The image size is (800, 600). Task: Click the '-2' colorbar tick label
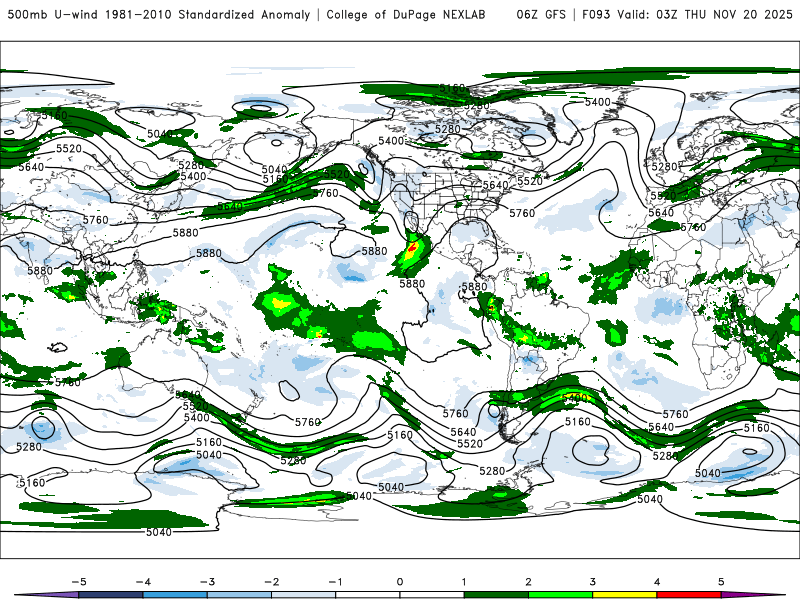coord(271,582)
